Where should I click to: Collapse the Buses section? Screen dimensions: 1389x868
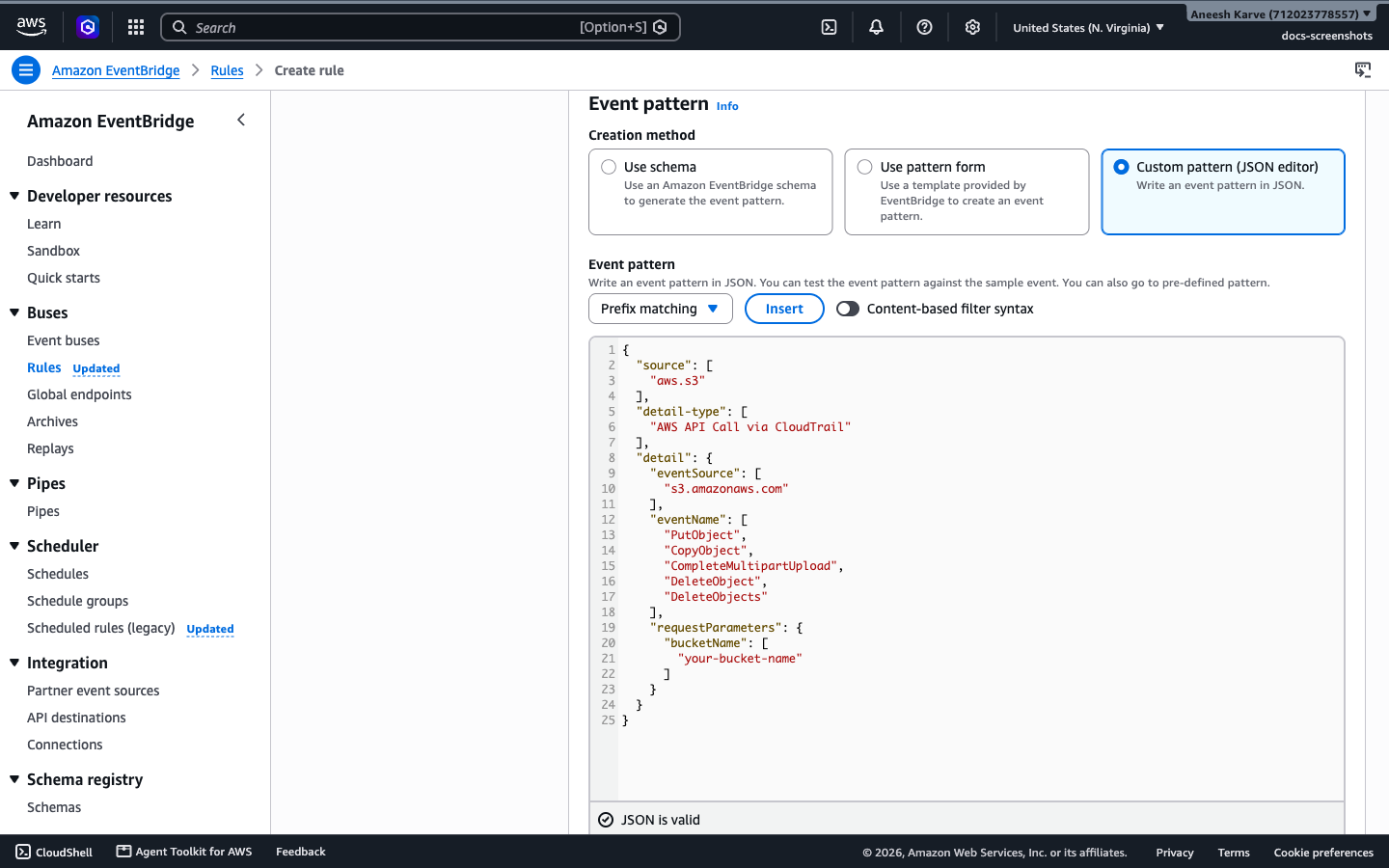tap(14, 312)
